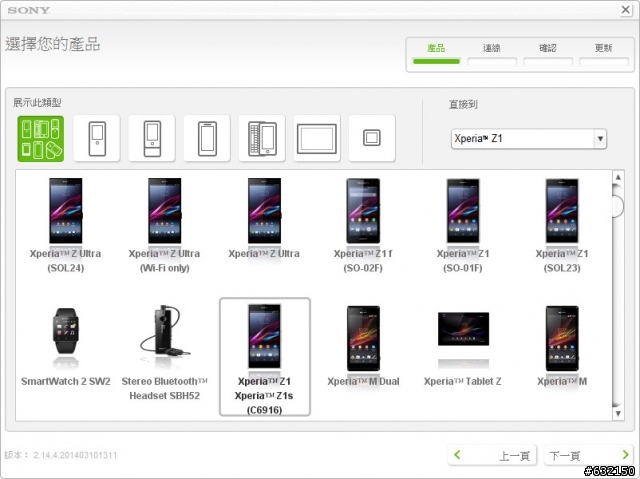Screen dimensions: 640x479
Task: Select Xperia Z1 Z1s (C6916) product
Action: tap(265, 357)
